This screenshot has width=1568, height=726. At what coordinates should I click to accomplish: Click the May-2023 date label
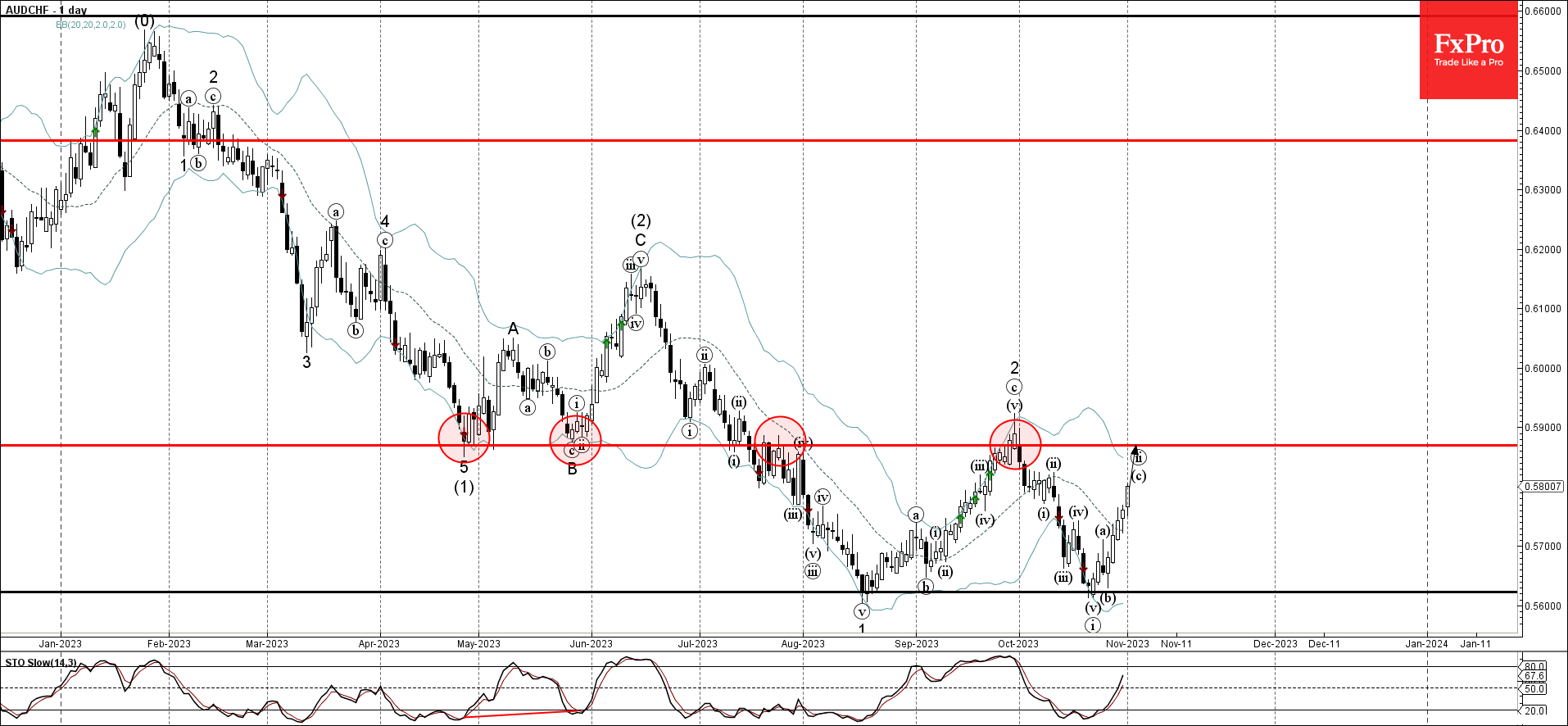(478, 643)
